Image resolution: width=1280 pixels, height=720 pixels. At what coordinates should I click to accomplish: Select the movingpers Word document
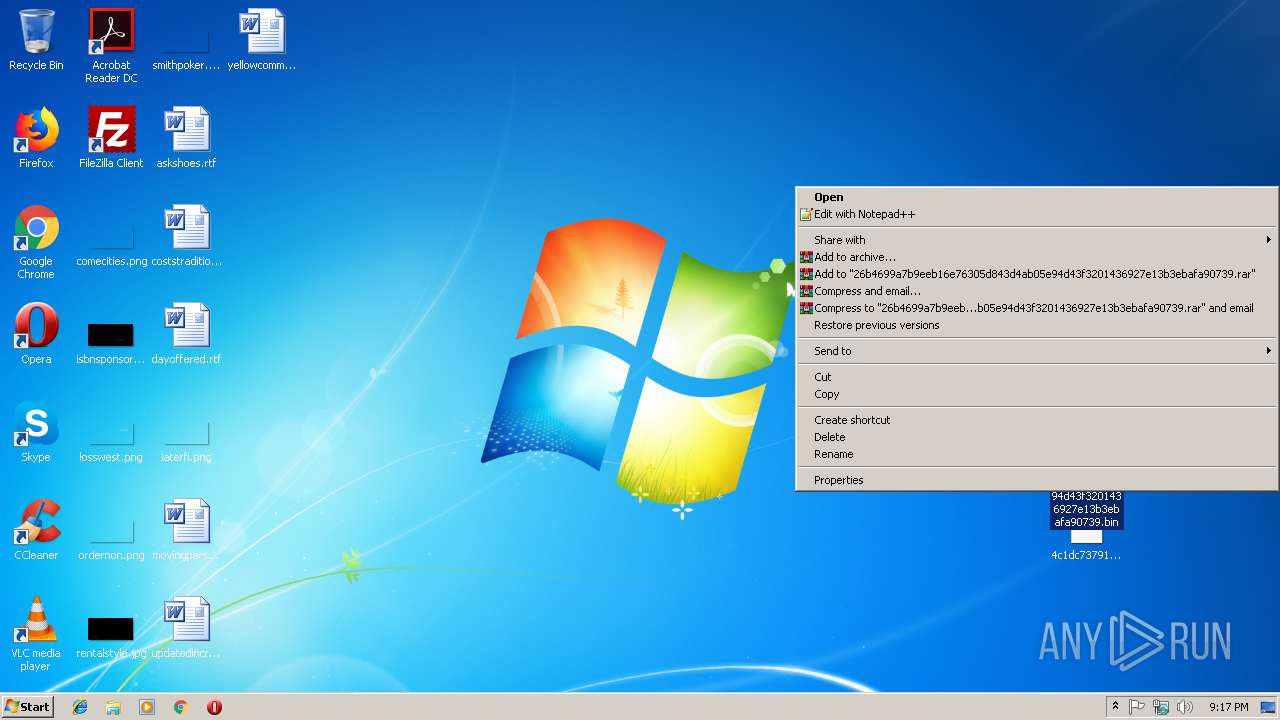click(x=186, y=530)
